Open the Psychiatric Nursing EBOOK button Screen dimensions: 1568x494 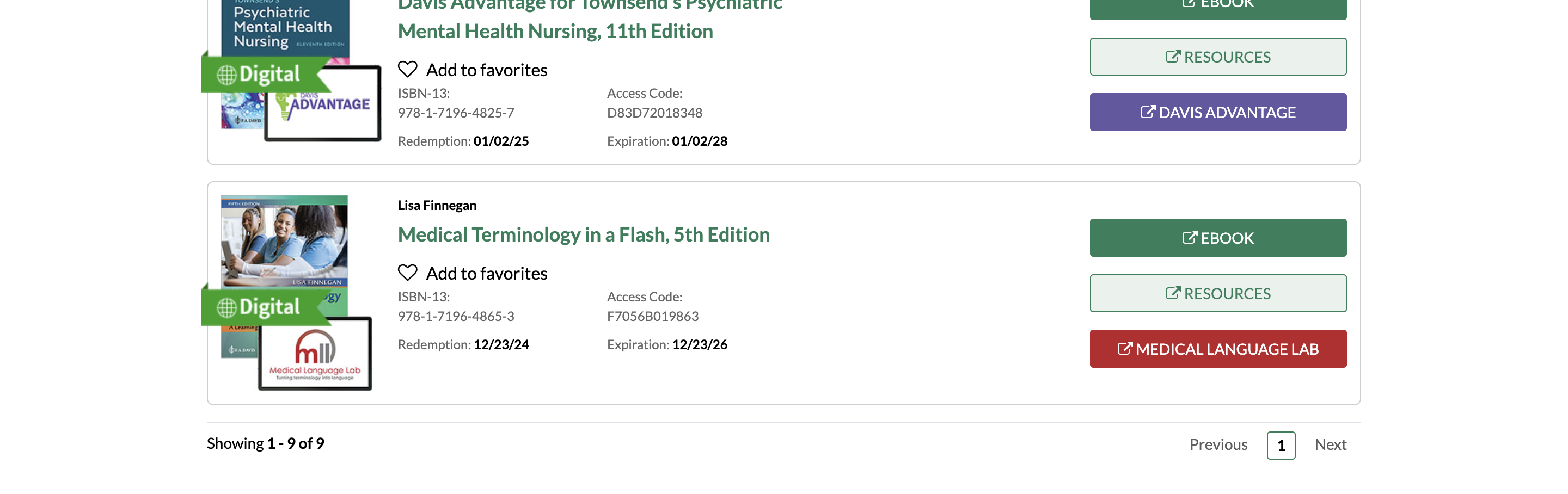click(x=1217, y=7)
